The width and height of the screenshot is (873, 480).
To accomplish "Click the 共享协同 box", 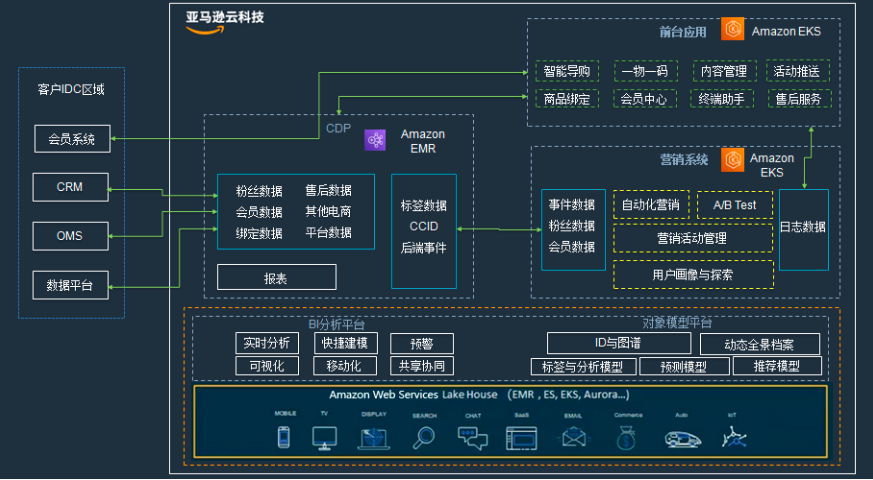I will click(422, 366).
